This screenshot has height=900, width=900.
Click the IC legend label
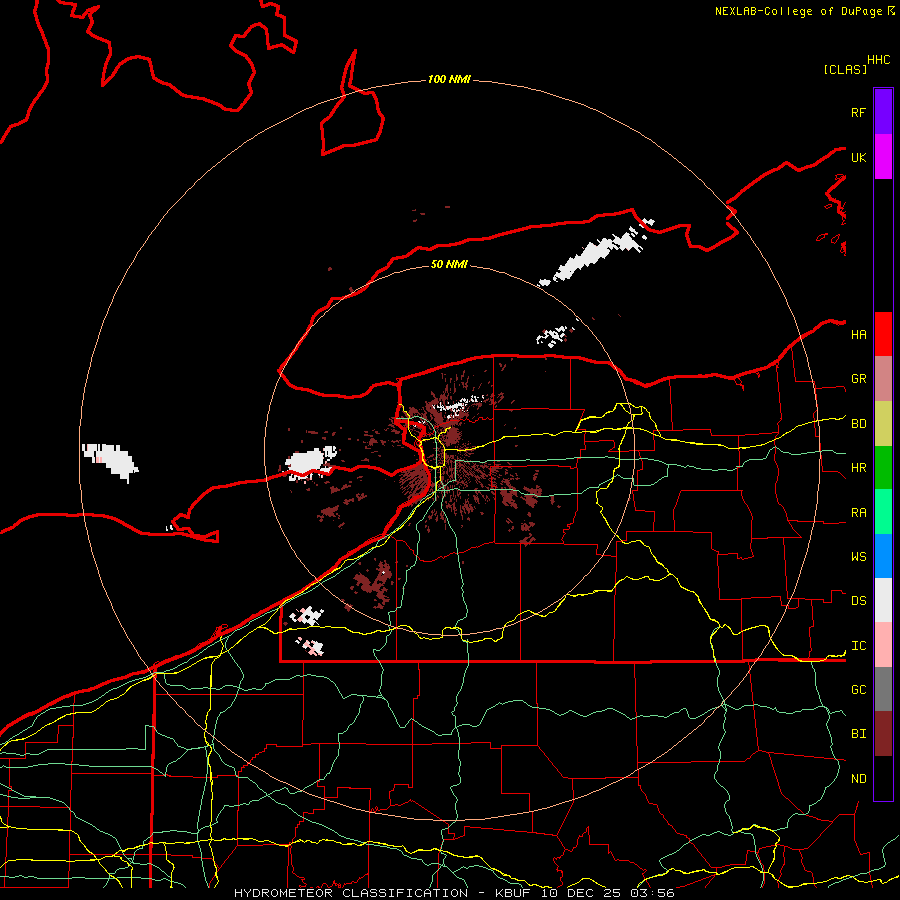point(858,646)
